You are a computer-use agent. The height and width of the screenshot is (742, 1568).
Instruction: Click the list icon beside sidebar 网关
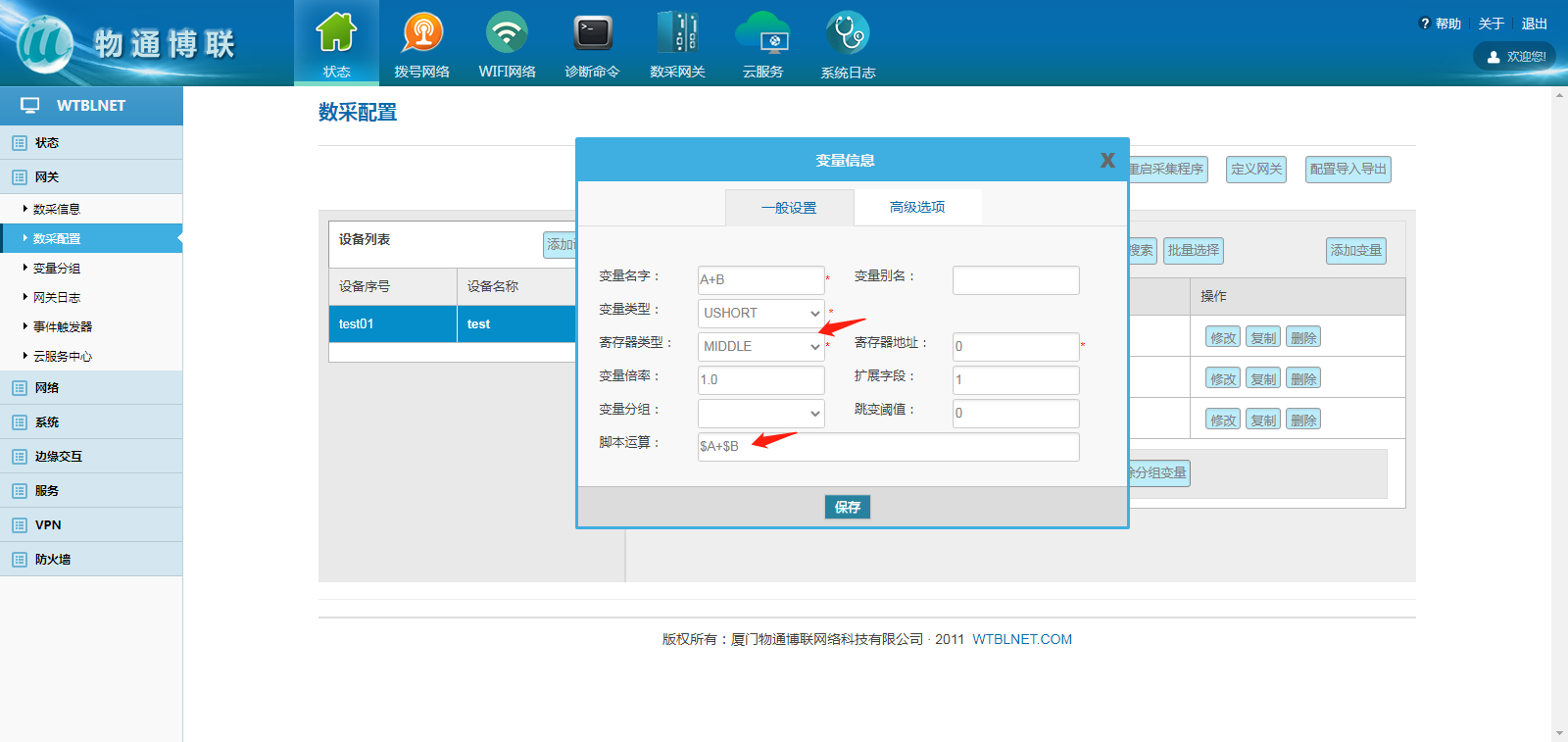click(20, 177)
